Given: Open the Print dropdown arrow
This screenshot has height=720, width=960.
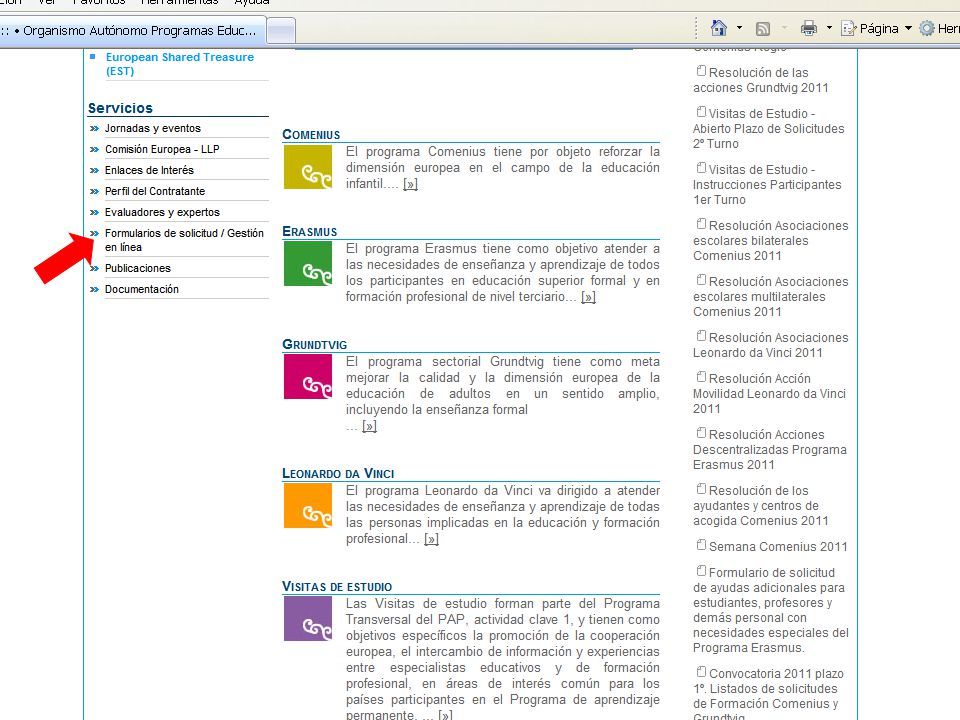Looking at the screenshot, I should coord(829,28).
